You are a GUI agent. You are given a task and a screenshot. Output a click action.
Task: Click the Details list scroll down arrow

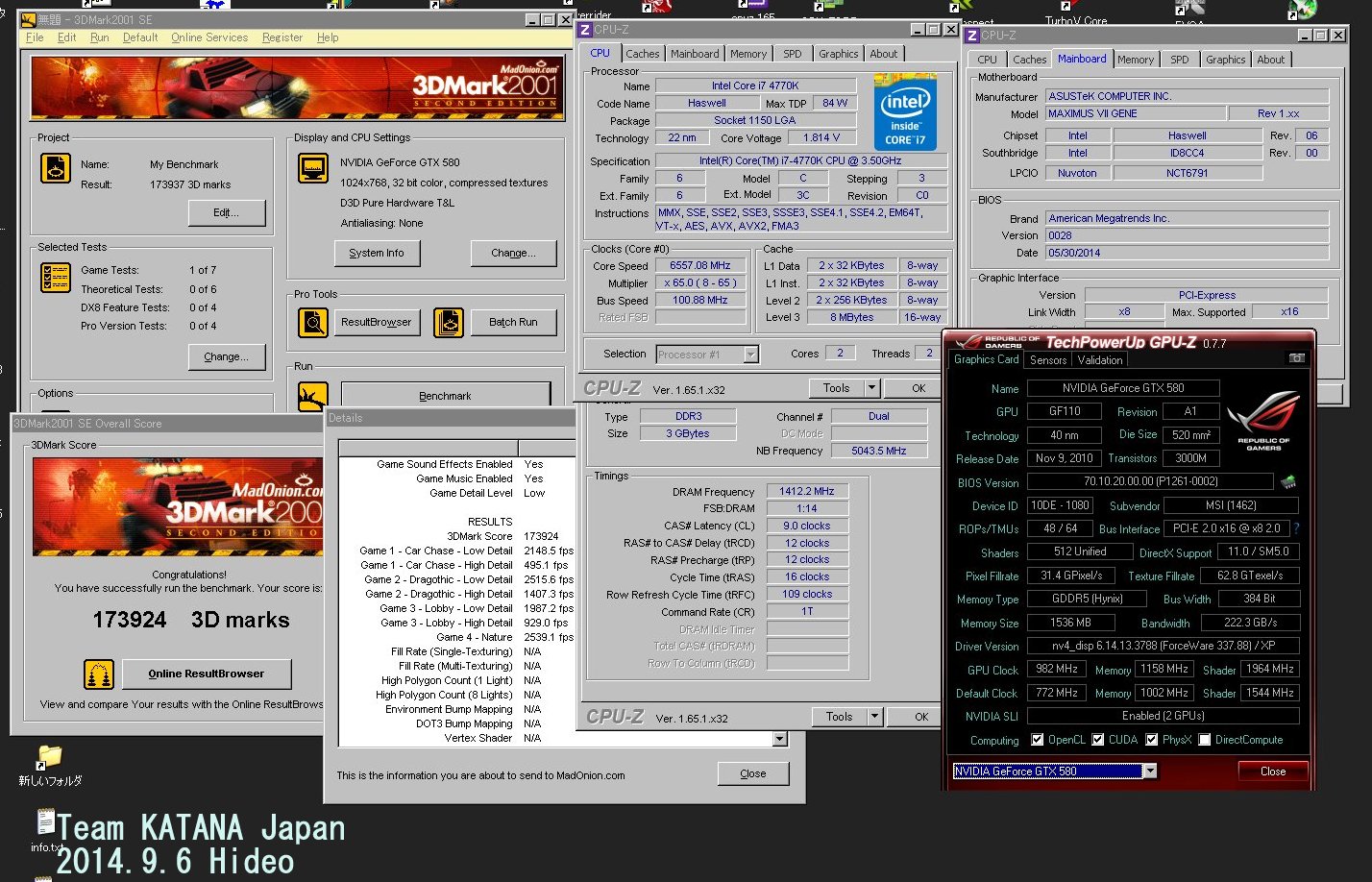(779, 739)
